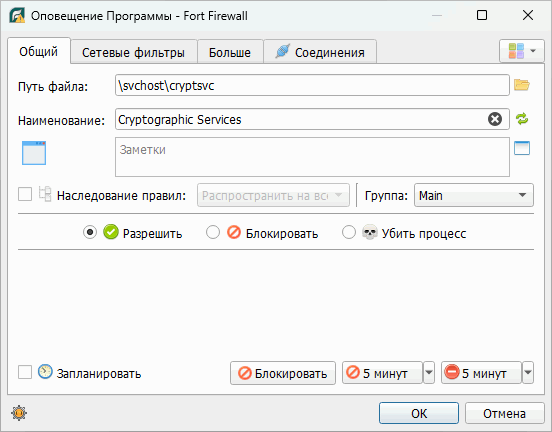Image resolution: width=552 pixels, height=432 pixels.
Task: Select the Блокировать radio button
Action: tap(213, 232)
